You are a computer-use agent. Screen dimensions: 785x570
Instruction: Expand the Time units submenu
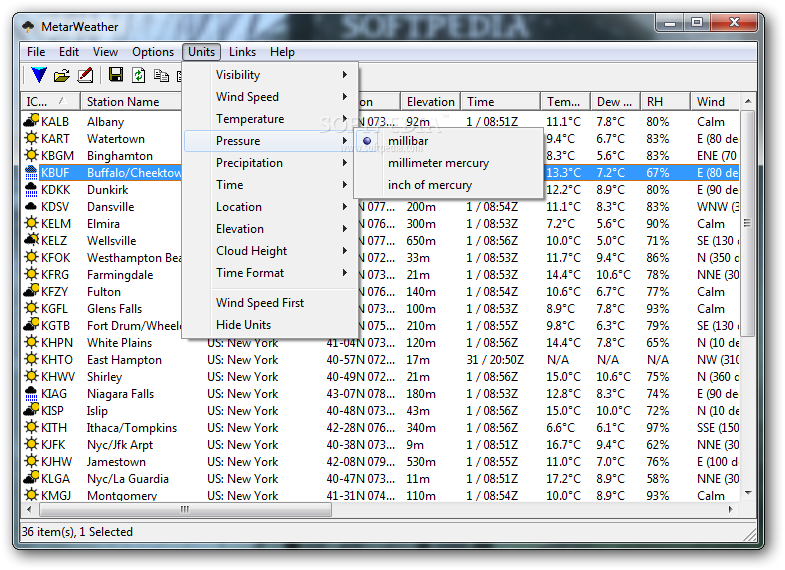(x=270, y=185)
